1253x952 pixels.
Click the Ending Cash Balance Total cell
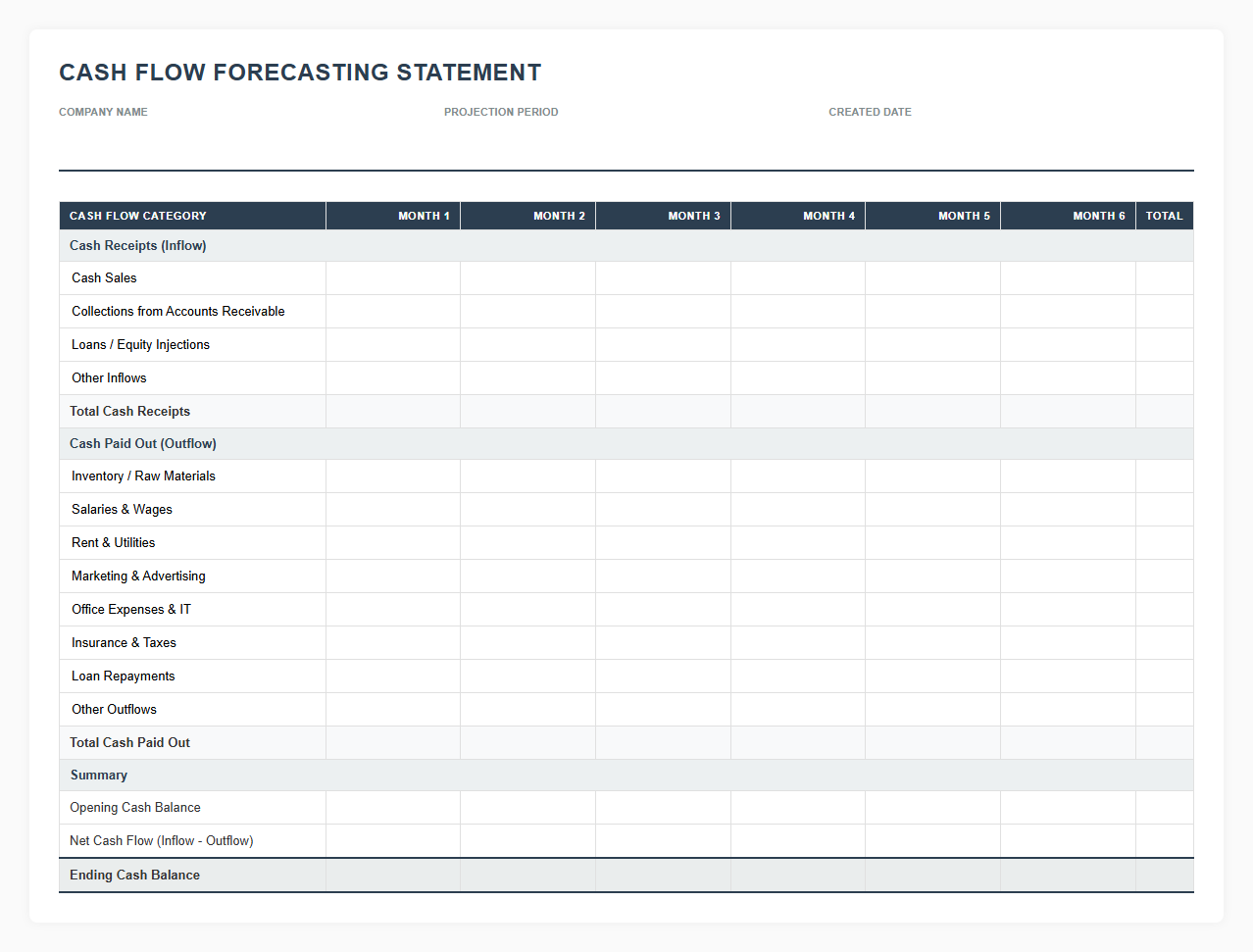coord(1165,876)
